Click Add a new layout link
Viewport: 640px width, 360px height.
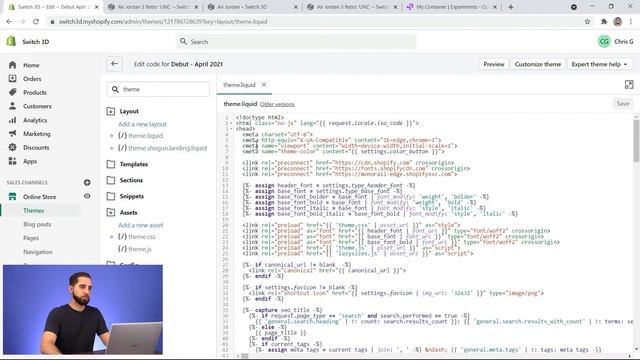tap(142, 124)
